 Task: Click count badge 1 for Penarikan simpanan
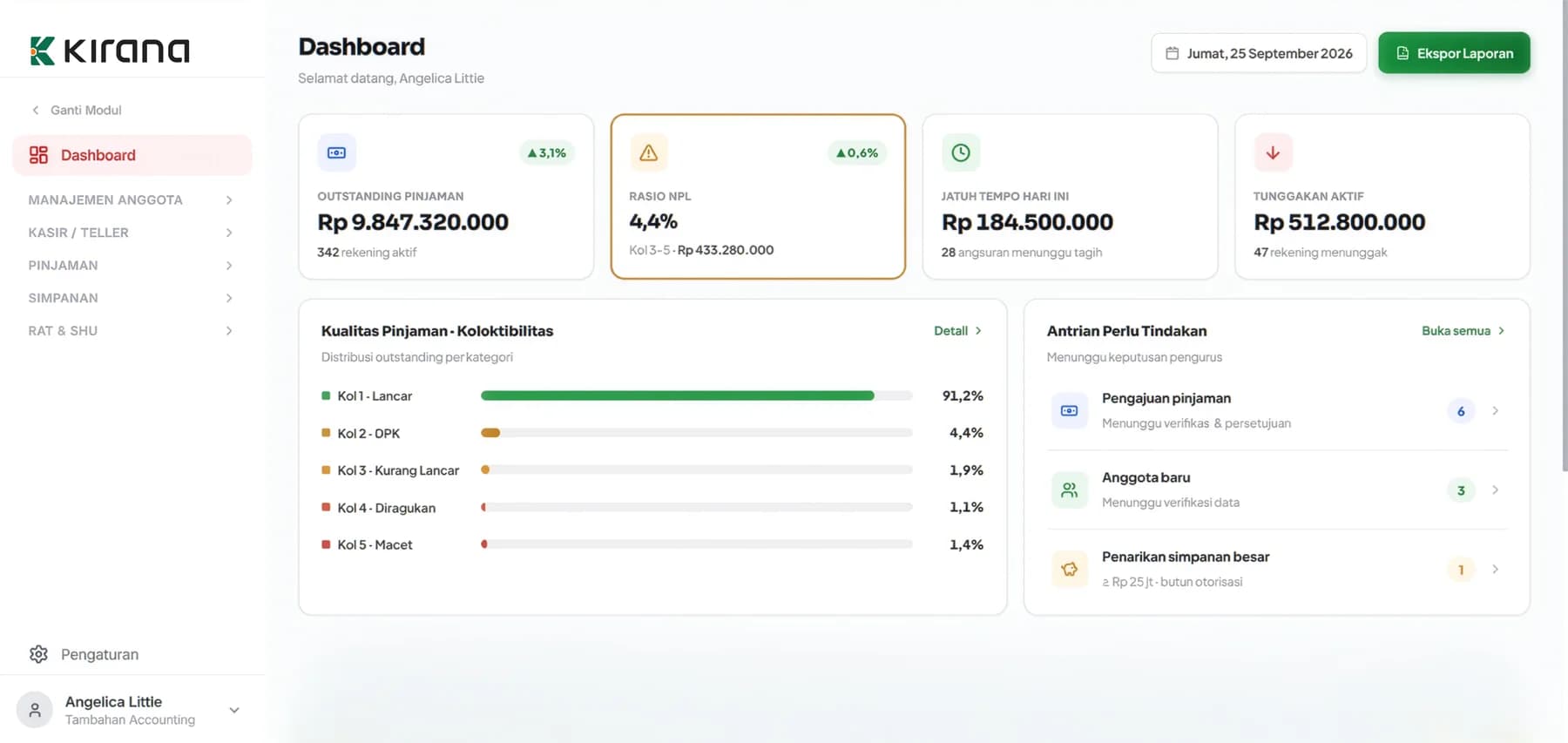click(x=1461, y=570)
